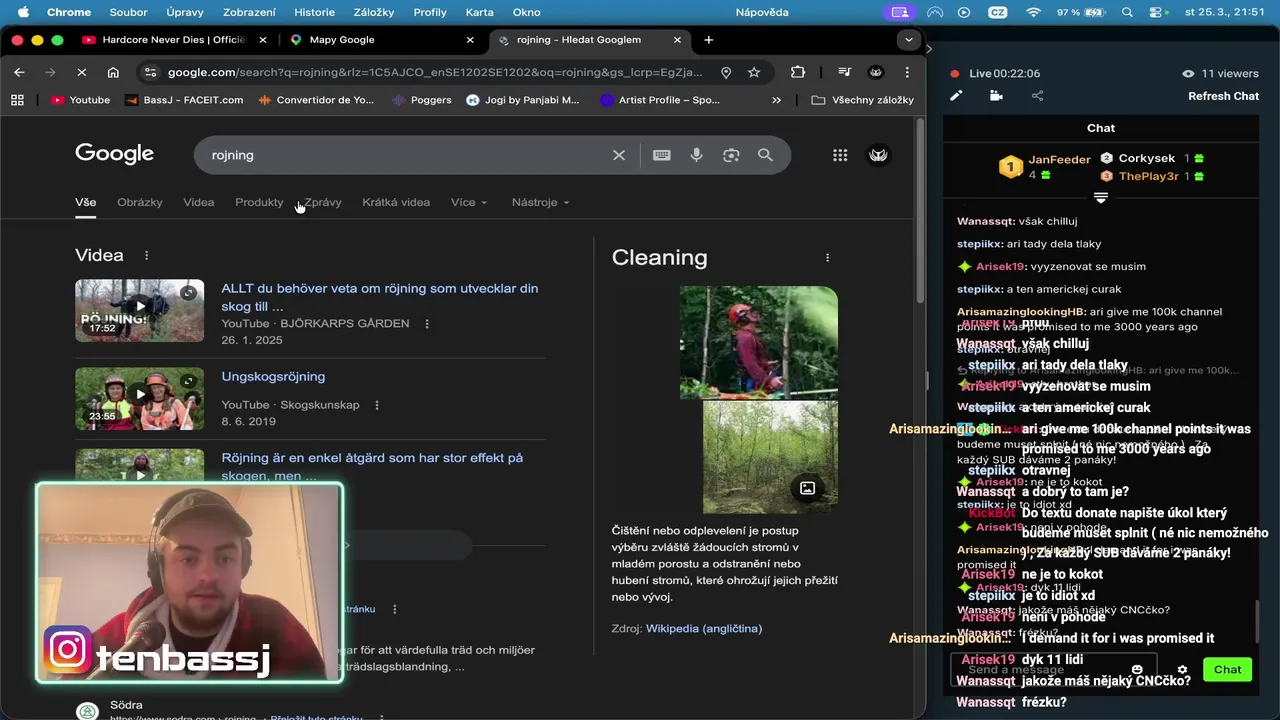This screenshot has width=1280, height=720.
Task: Switch to the Produkty search tab
Action: click(259, 202)
